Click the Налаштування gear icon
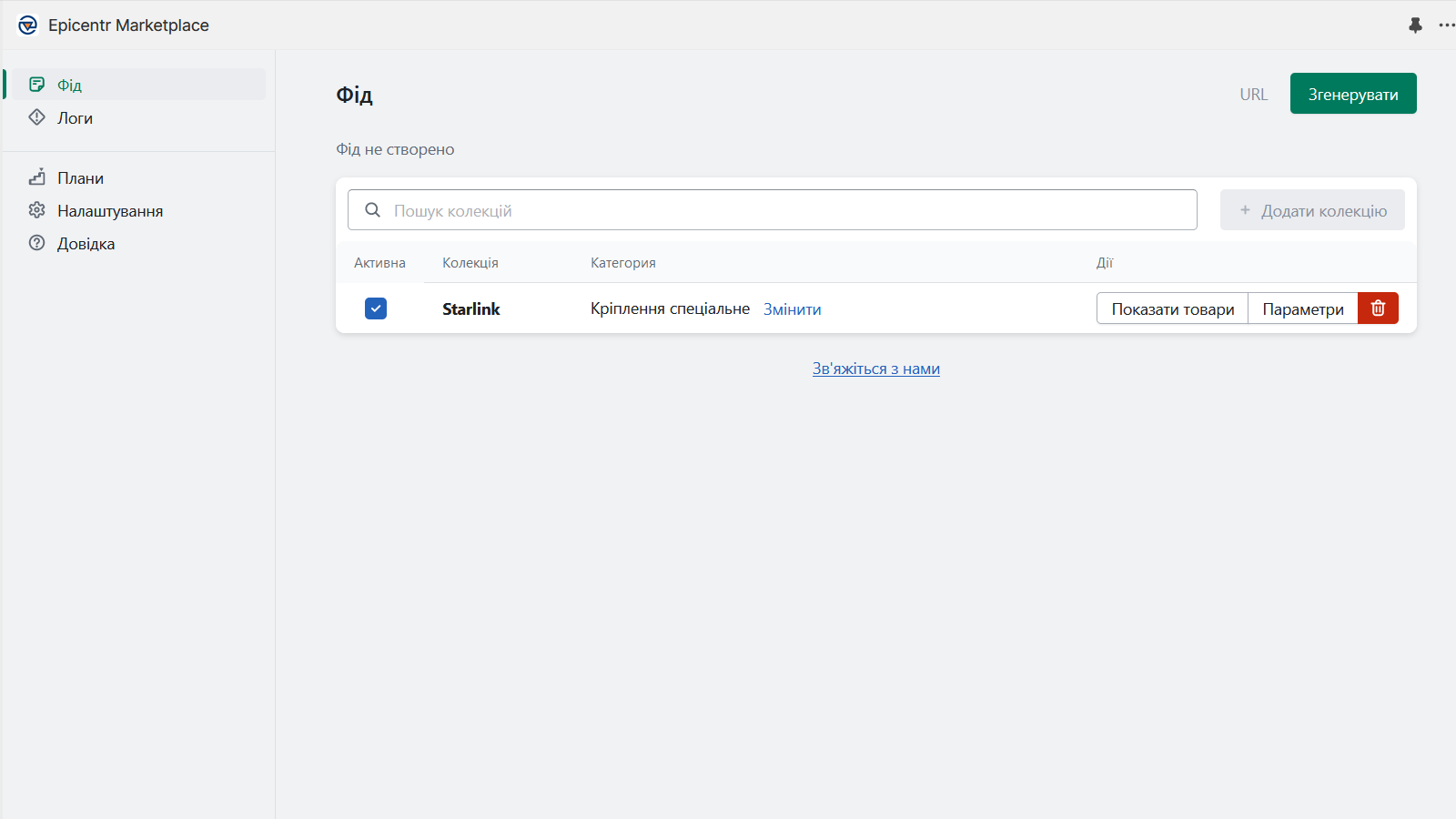 [x=37, y=210]
